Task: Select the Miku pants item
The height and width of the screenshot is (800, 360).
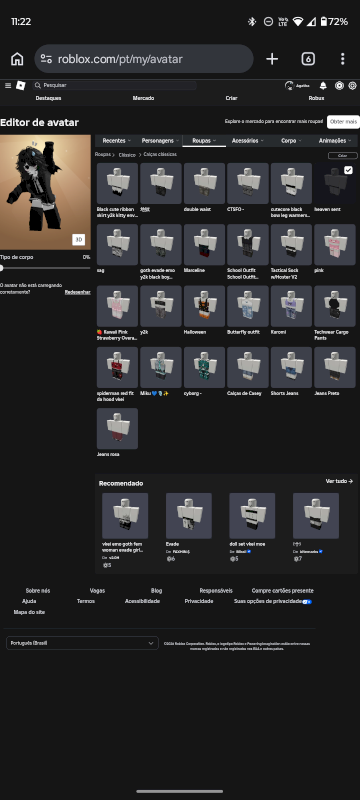Action: [161, 367]
